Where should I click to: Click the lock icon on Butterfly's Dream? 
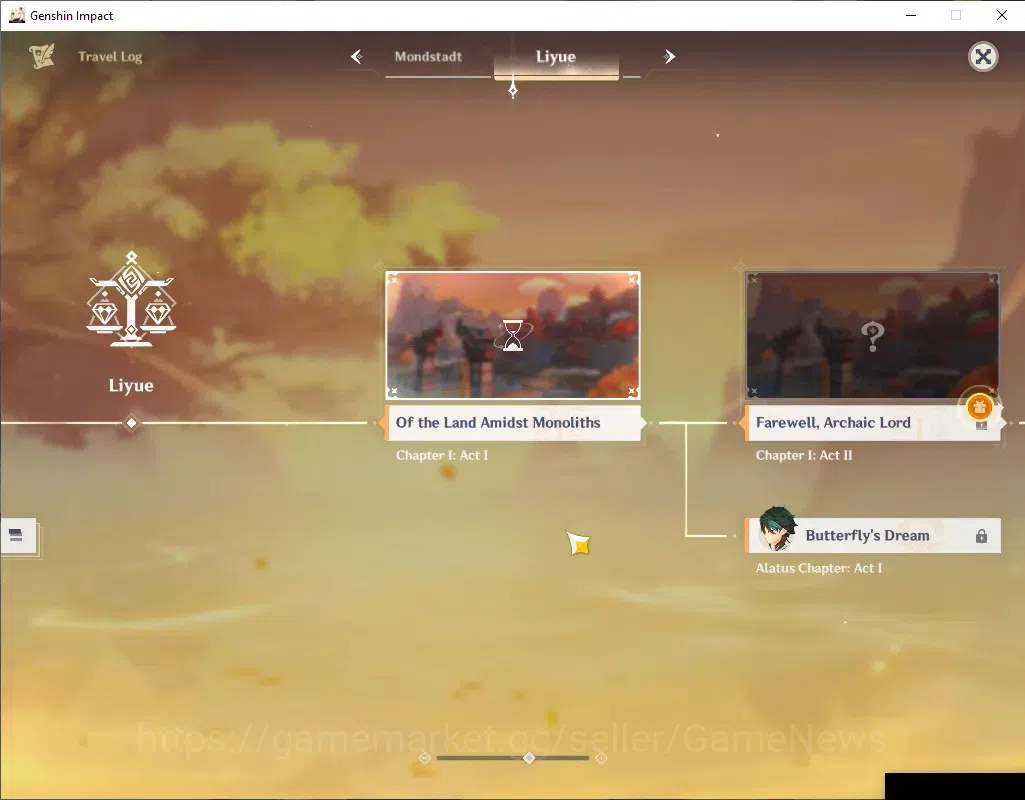tap(981, 536)
